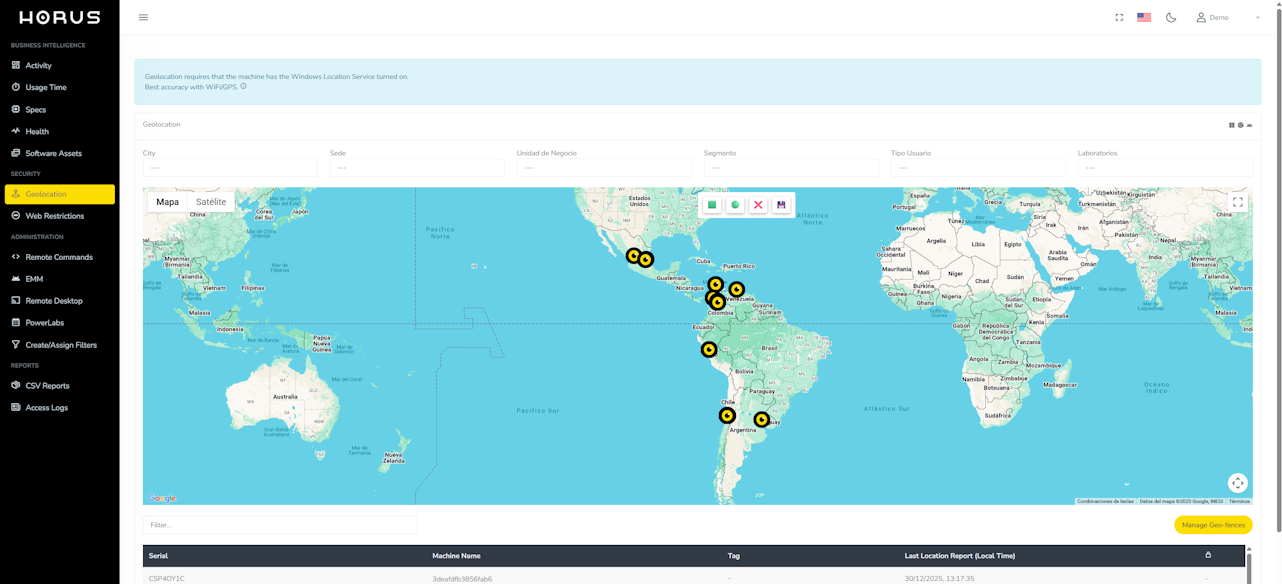Open Web Restrictions in sidebar

(54, 216)
